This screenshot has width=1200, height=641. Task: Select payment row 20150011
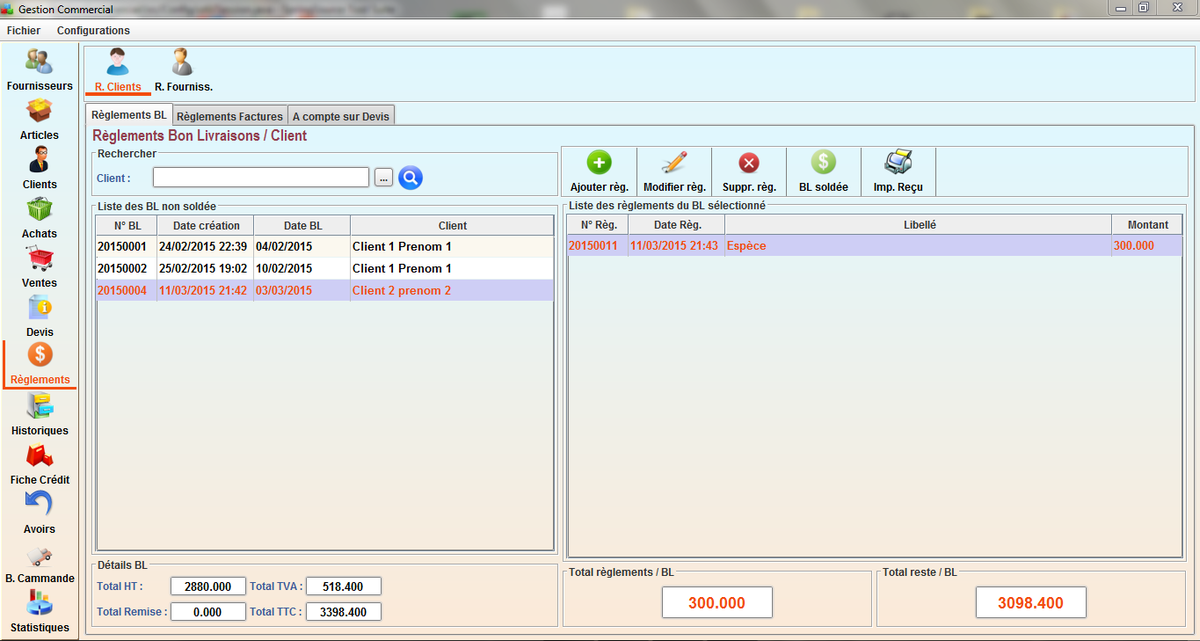[x=875, y=246]
